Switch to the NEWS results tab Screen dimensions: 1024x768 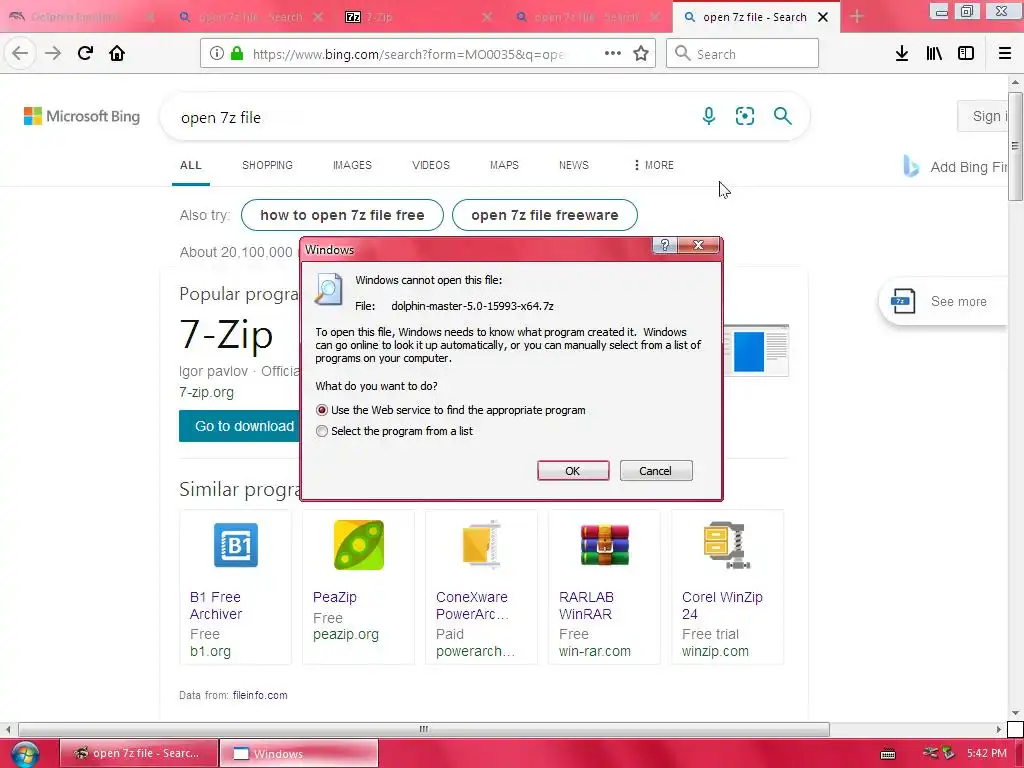click(573, 165)
